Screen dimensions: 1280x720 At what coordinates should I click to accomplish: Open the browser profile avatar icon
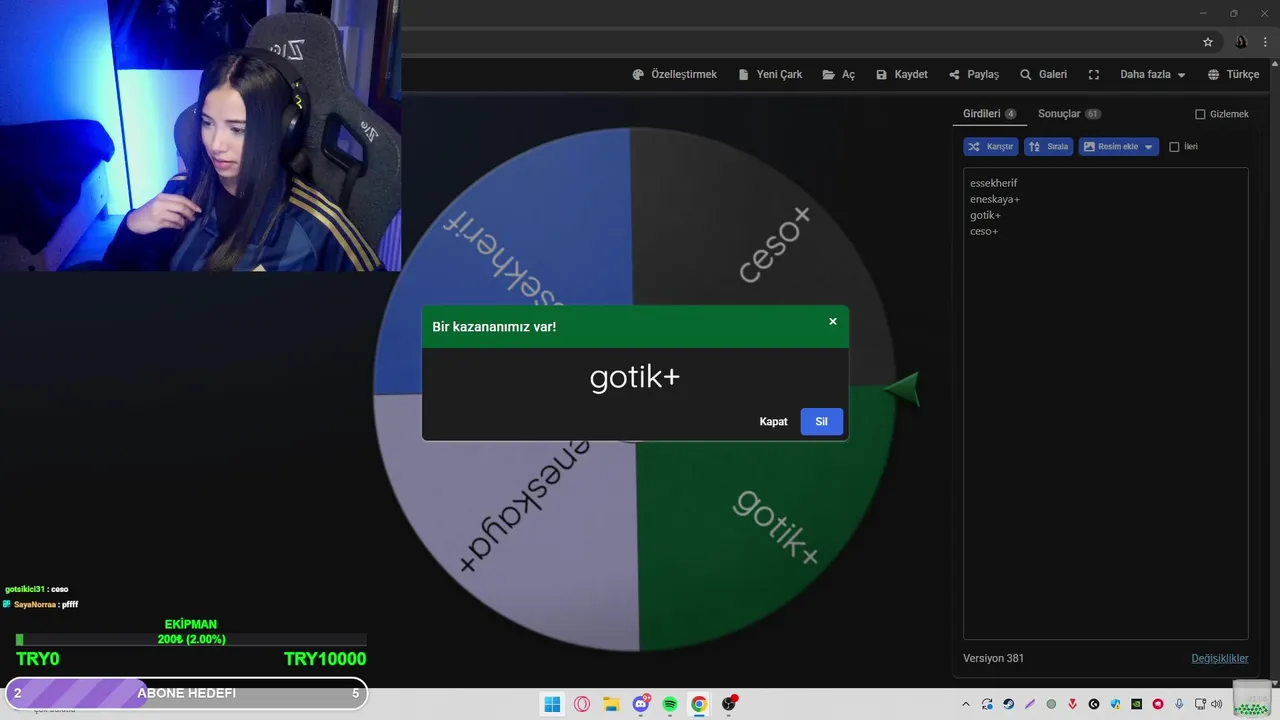(x=1240, y=42)
